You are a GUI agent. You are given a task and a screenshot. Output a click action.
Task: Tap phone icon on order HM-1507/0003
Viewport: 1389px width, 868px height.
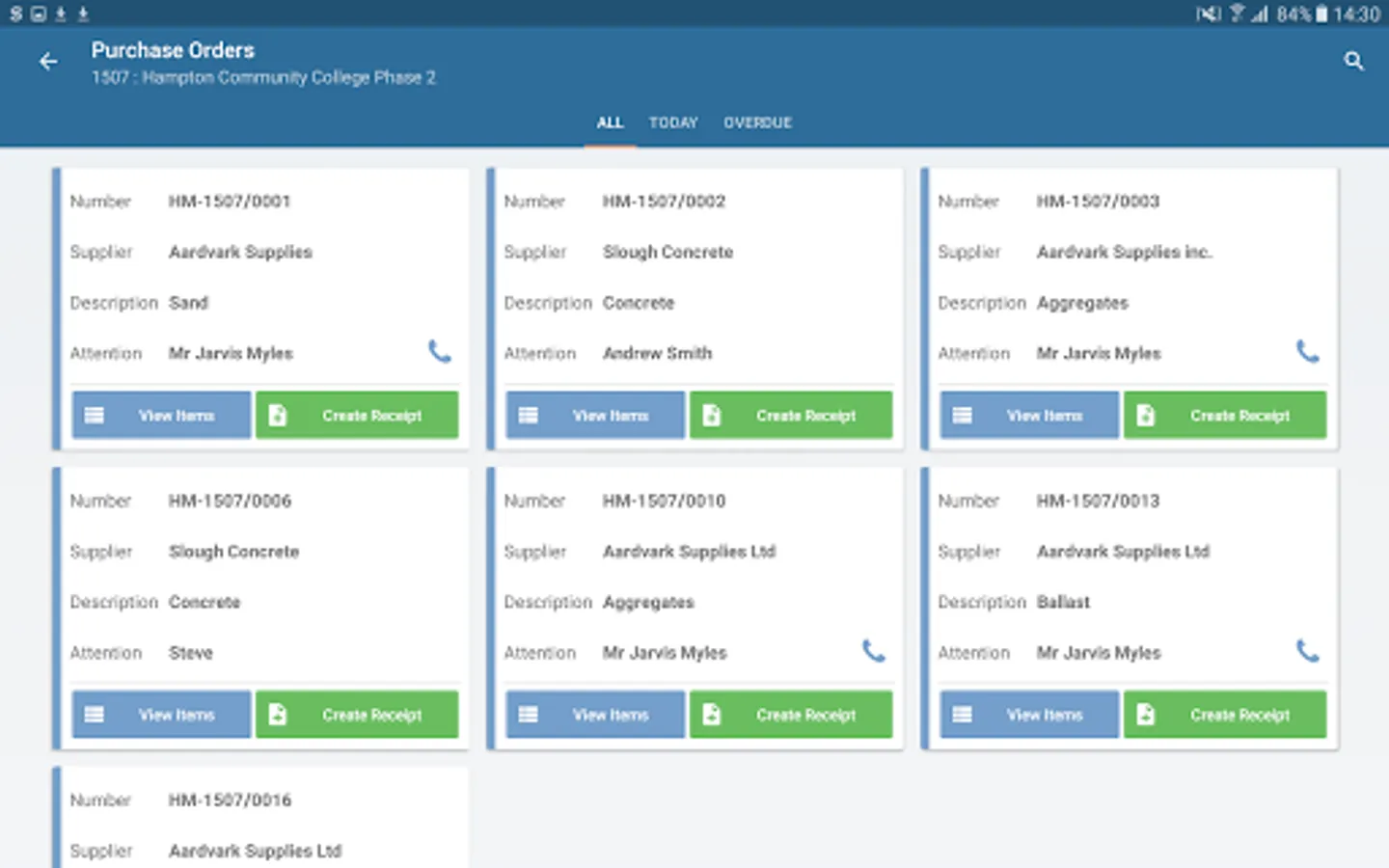coord(1308,352)
